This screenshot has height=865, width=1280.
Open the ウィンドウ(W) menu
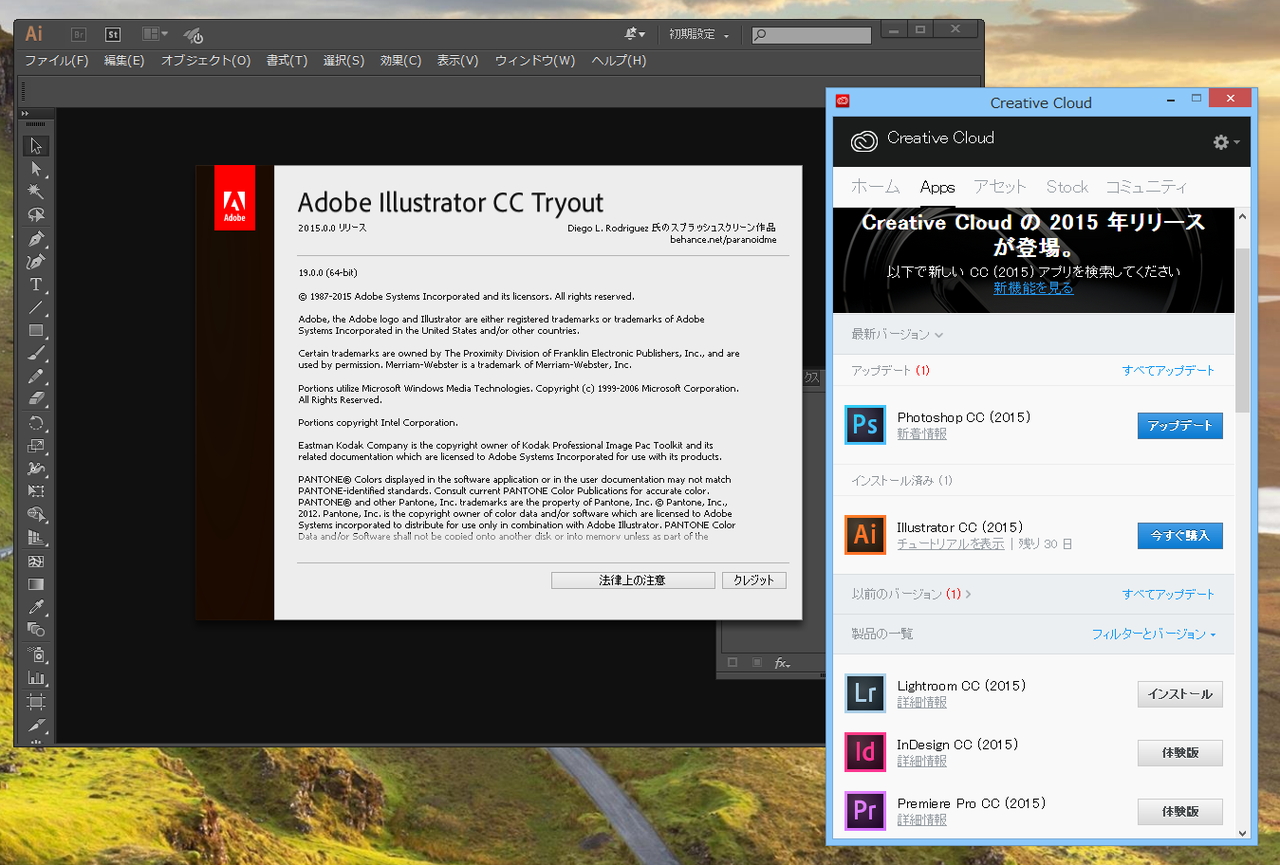pos(535,60)
